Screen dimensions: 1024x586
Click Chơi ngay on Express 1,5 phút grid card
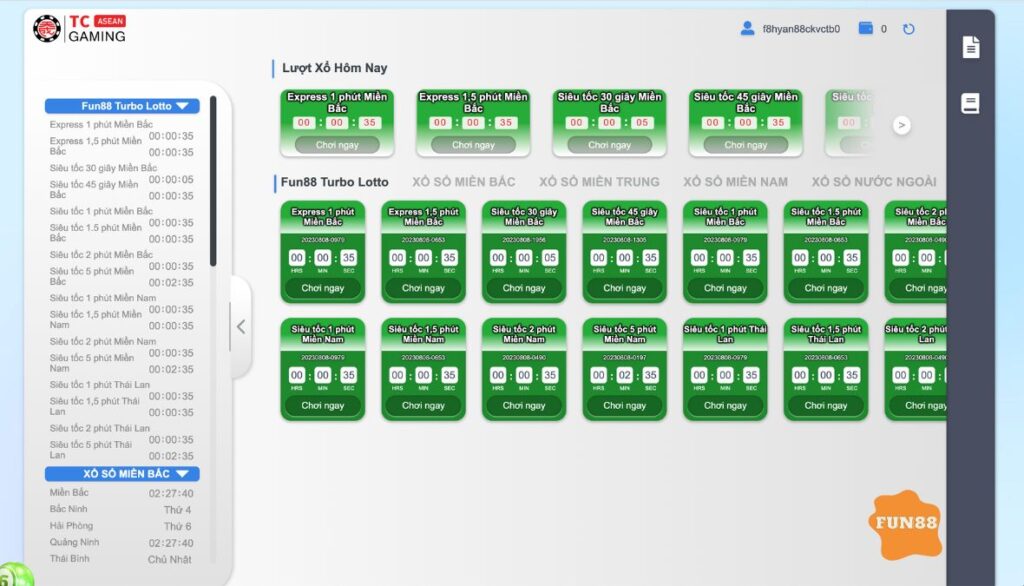423,288
